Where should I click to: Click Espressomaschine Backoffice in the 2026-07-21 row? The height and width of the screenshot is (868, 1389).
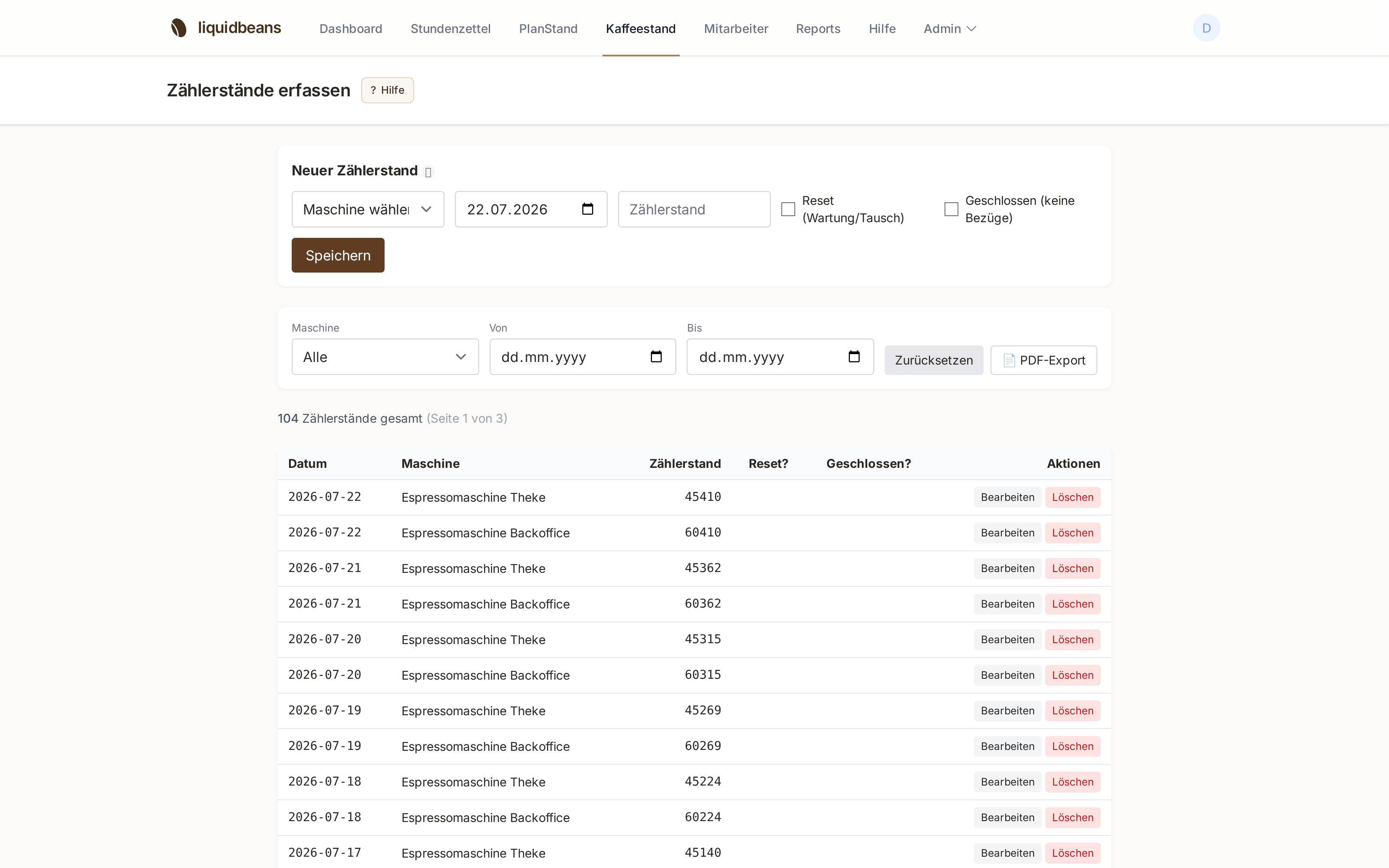tap(486, 604)
